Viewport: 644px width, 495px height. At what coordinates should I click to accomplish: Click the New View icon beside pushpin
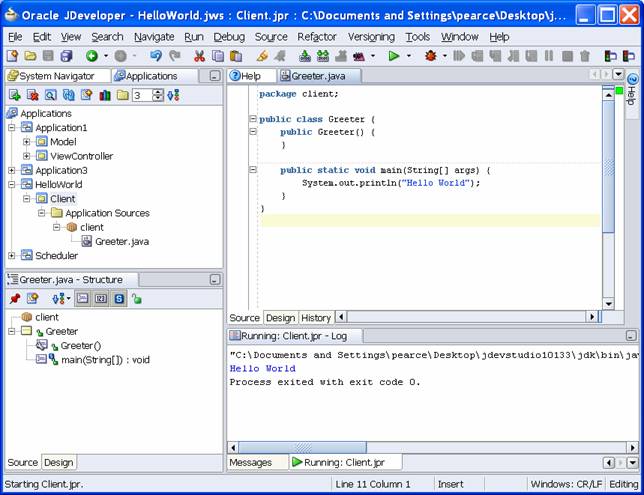[32, 299]
